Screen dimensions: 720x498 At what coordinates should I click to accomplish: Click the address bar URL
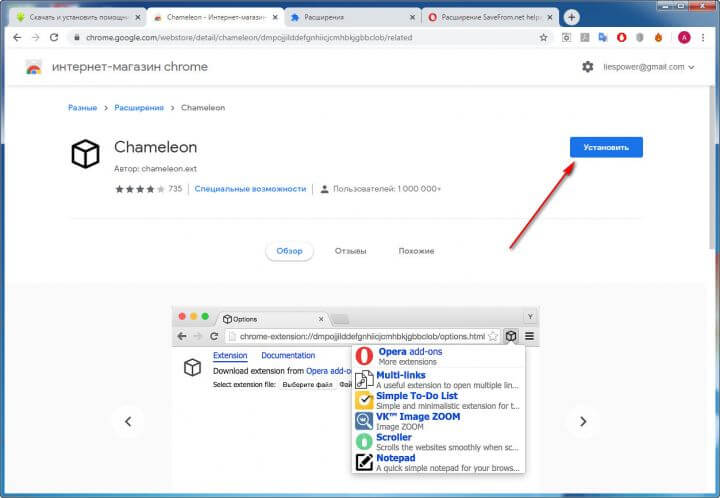[249, 38]
